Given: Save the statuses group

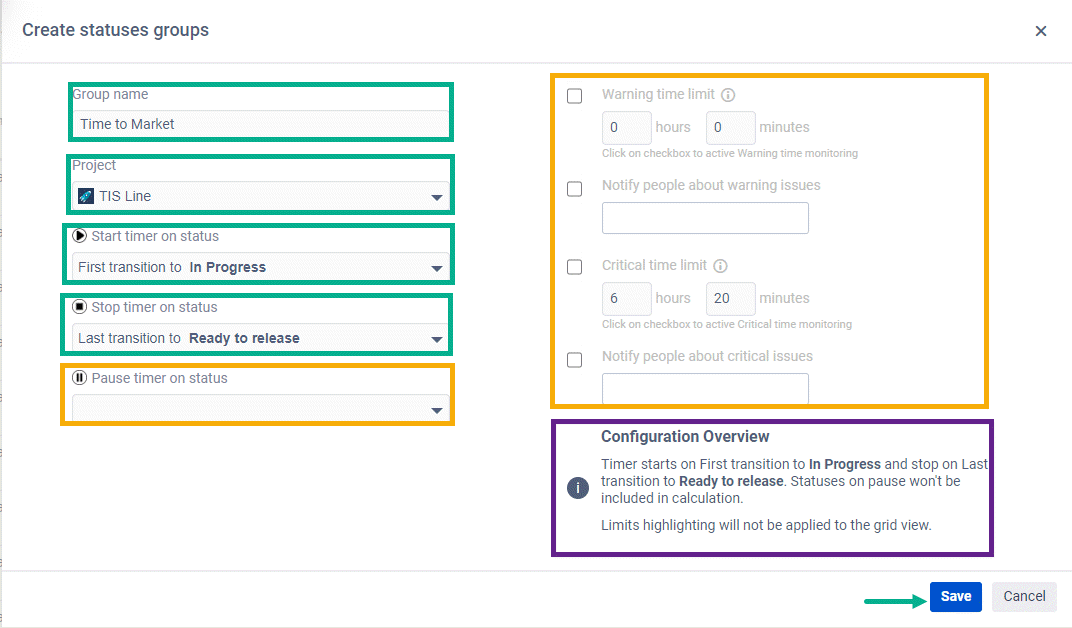Looking at the screenshot, I should (955, 597).
